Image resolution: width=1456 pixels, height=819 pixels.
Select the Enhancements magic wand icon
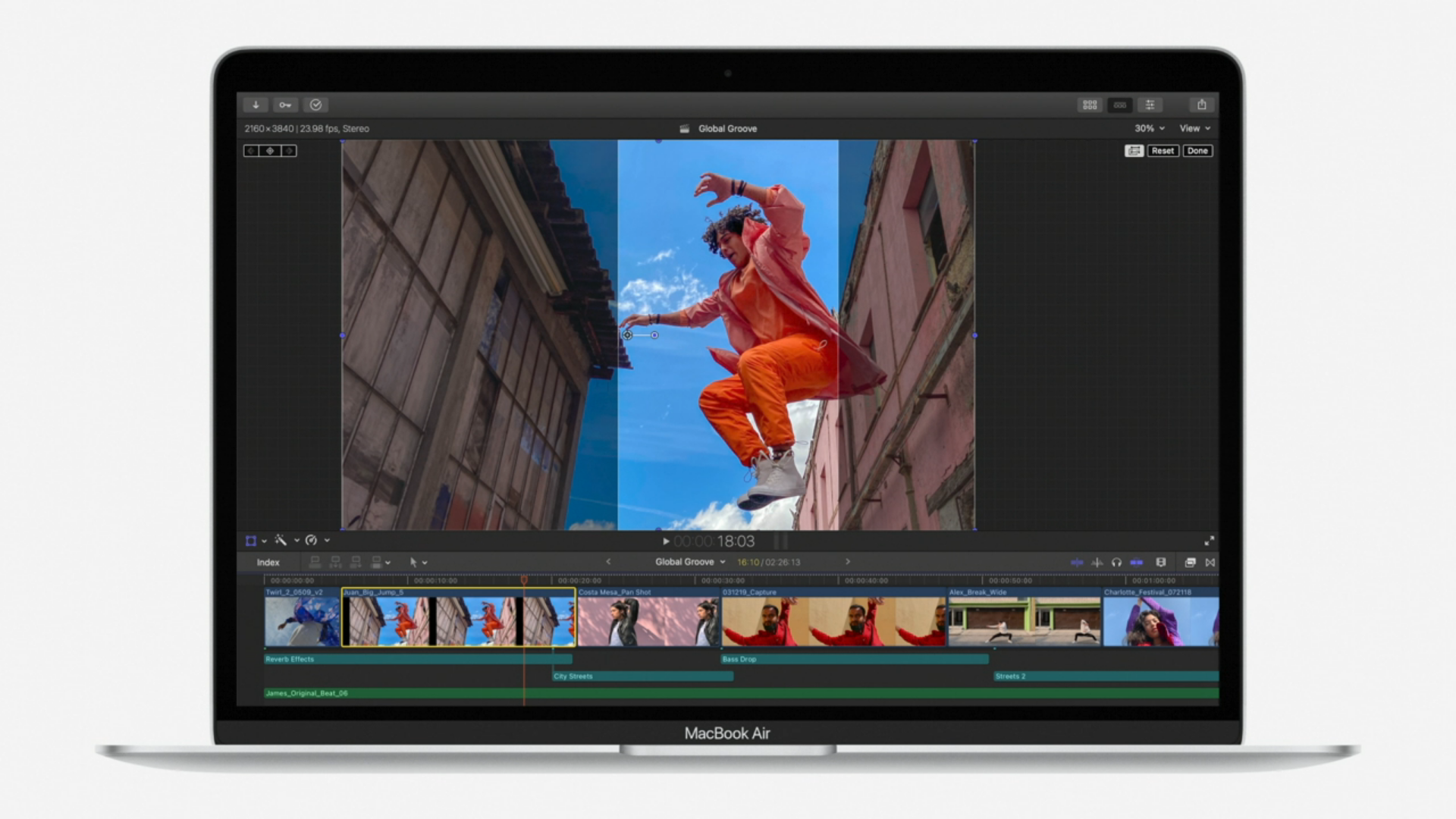coord(281,540)
